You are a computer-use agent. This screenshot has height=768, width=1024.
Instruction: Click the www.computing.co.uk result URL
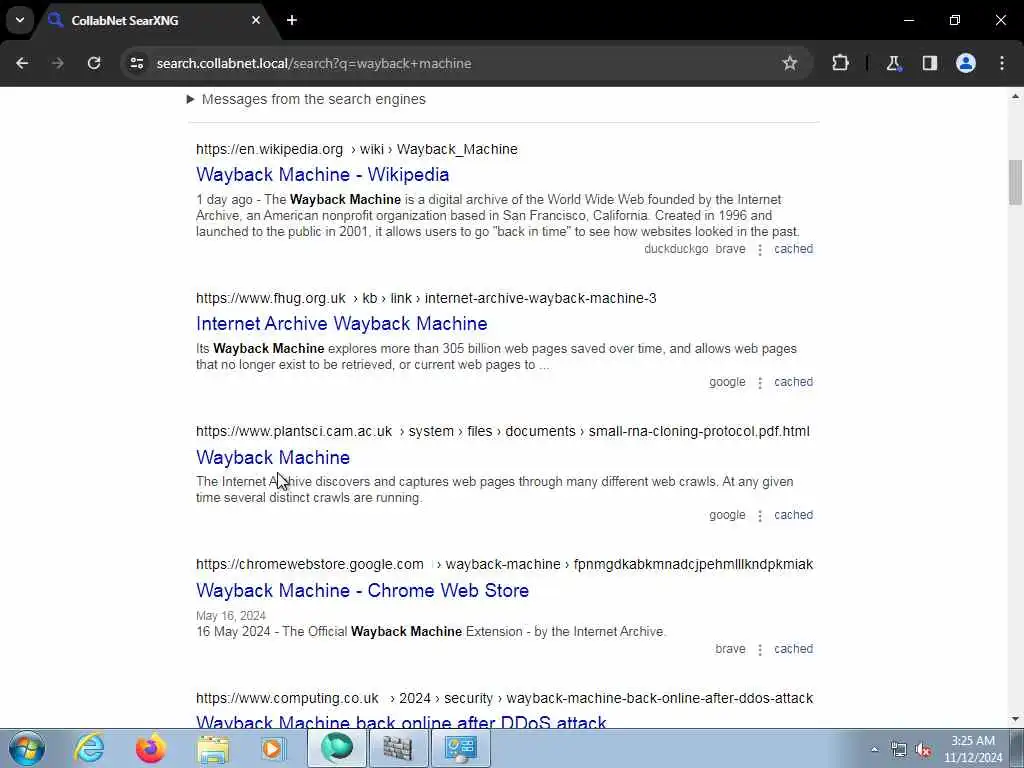(x=504, y=698)
